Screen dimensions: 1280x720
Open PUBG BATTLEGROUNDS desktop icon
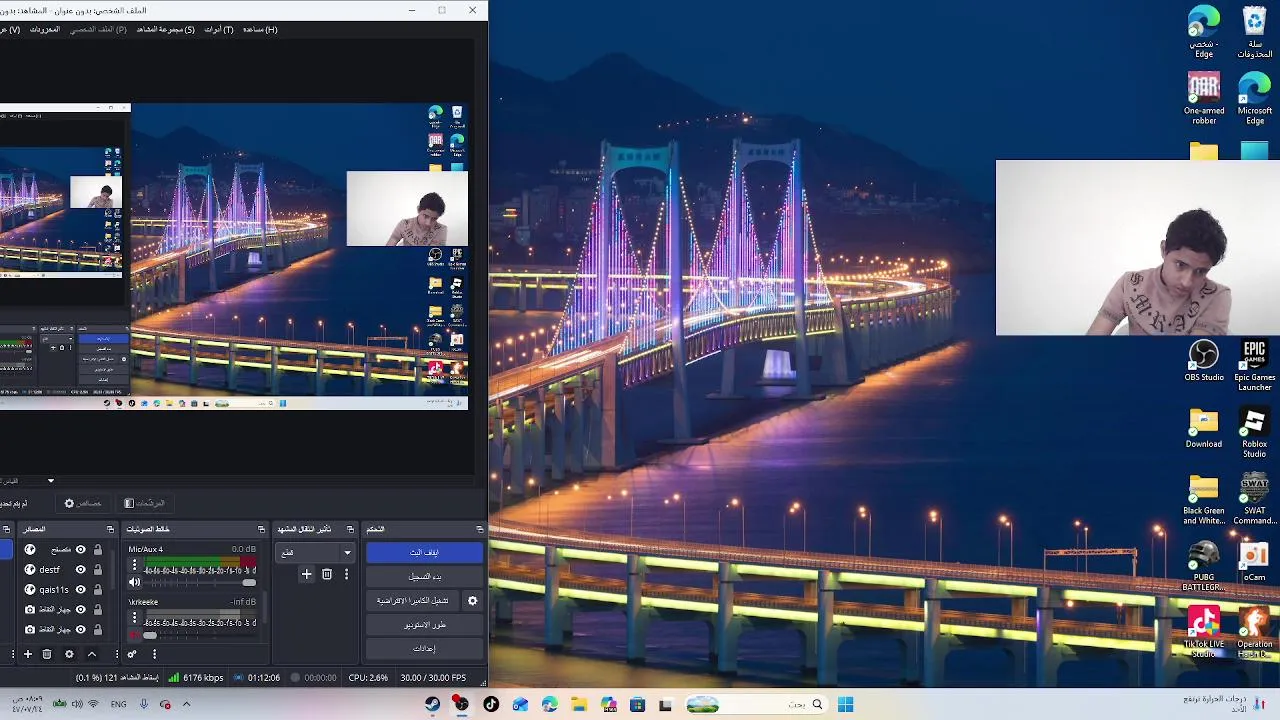point(1204,566)
